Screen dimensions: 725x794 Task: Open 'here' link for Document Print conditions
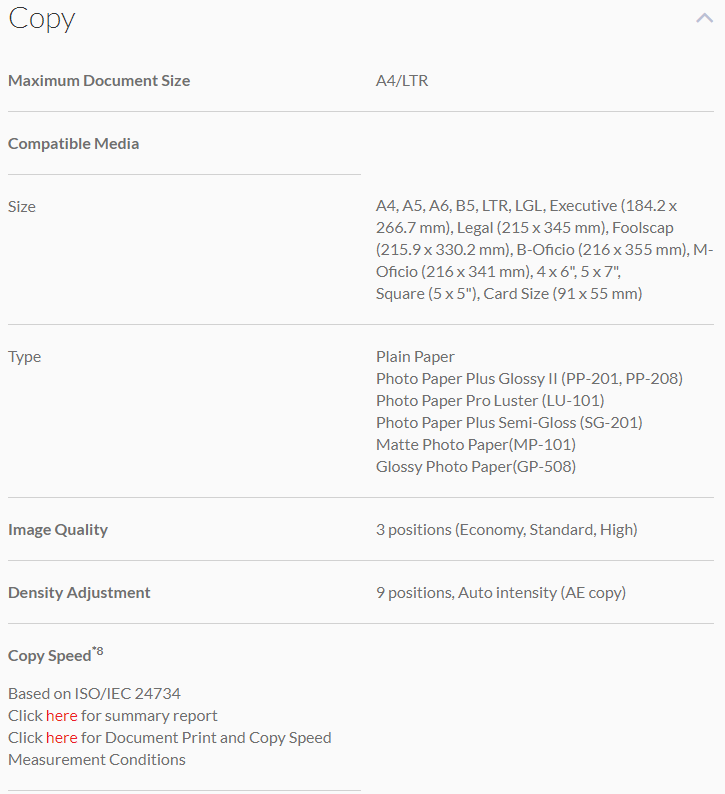[61, 737]
